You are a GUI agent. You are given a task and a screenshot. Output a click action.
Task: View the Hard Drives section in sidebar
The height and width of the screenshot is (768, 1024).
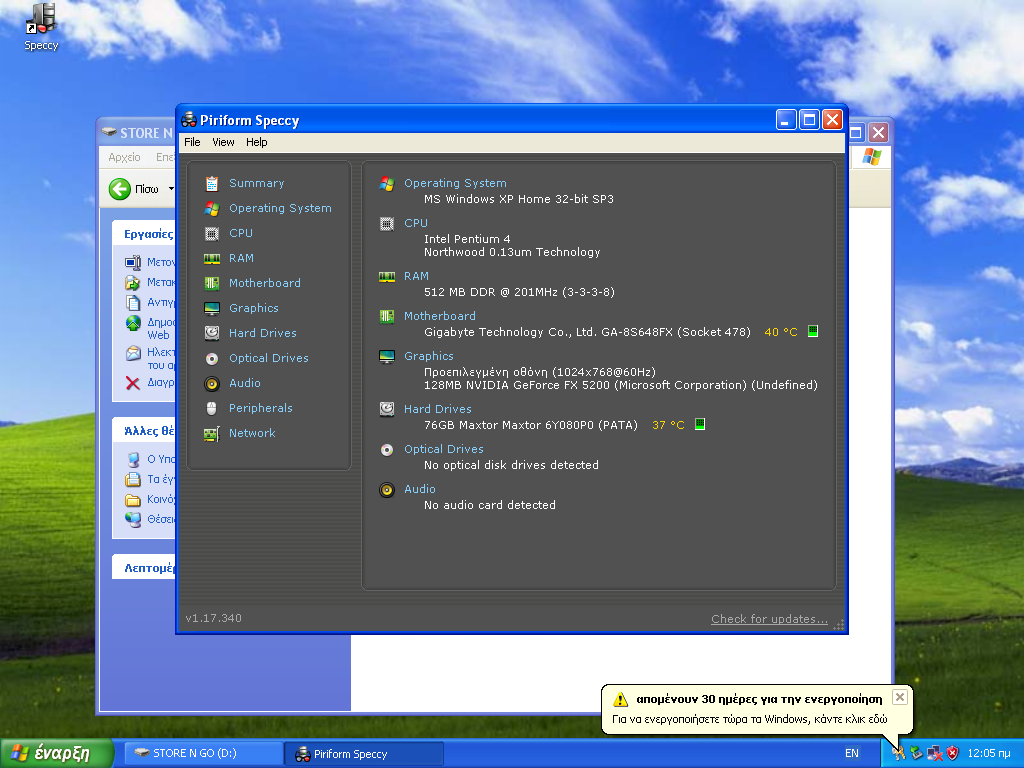point(263,333)
